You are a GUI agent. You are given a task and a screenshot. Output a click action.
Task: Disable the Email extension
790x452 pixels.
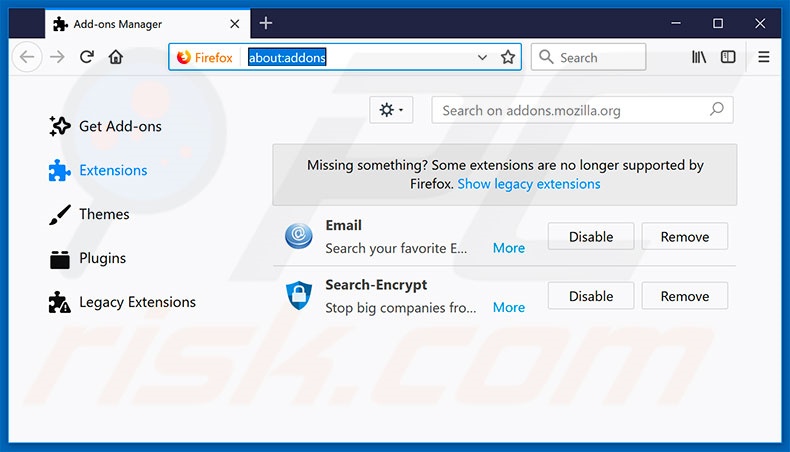[x=591, y=236]
